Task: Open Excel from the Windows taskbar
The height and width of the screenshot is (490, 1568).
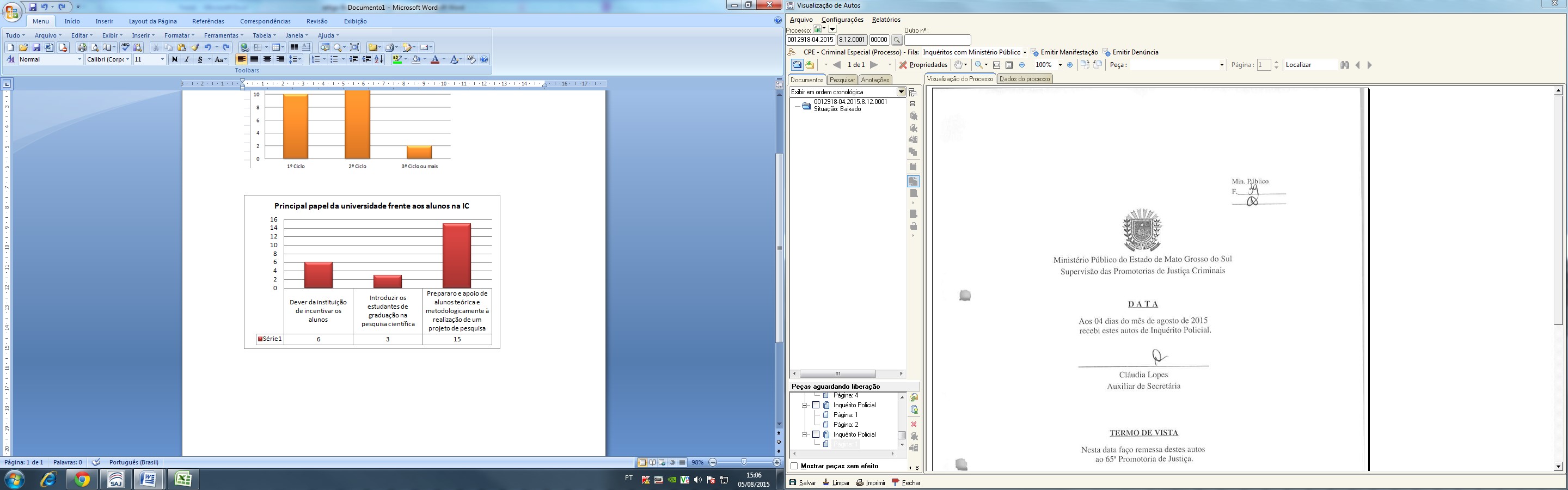Action: point(182,480)
